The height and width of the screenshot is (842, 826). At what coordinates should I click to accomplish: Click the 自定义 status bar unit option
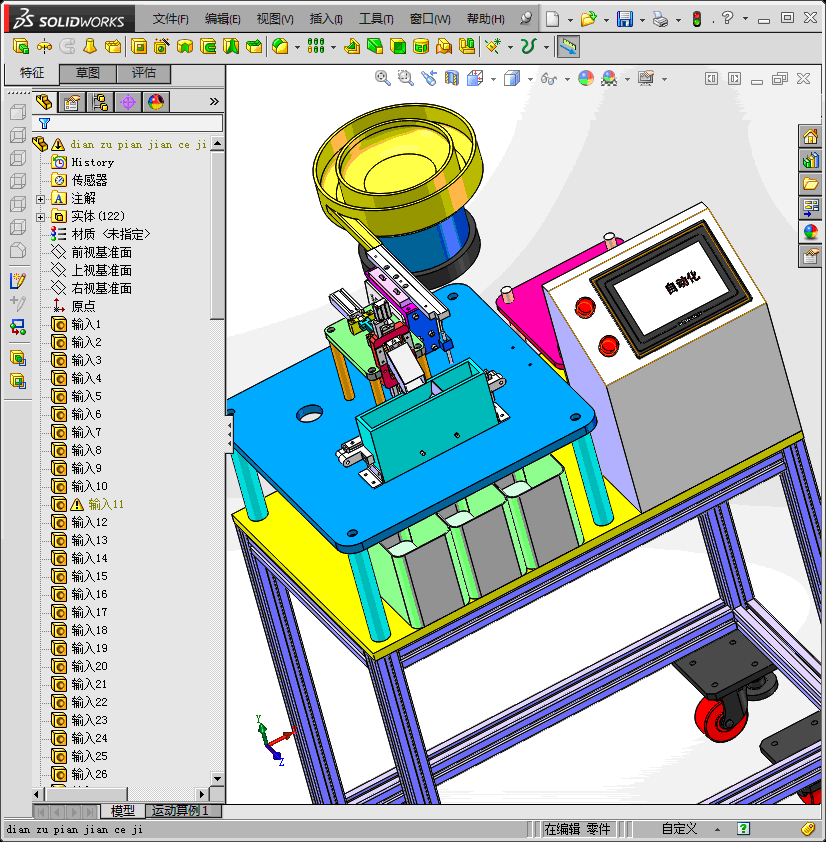pos(679,829)
